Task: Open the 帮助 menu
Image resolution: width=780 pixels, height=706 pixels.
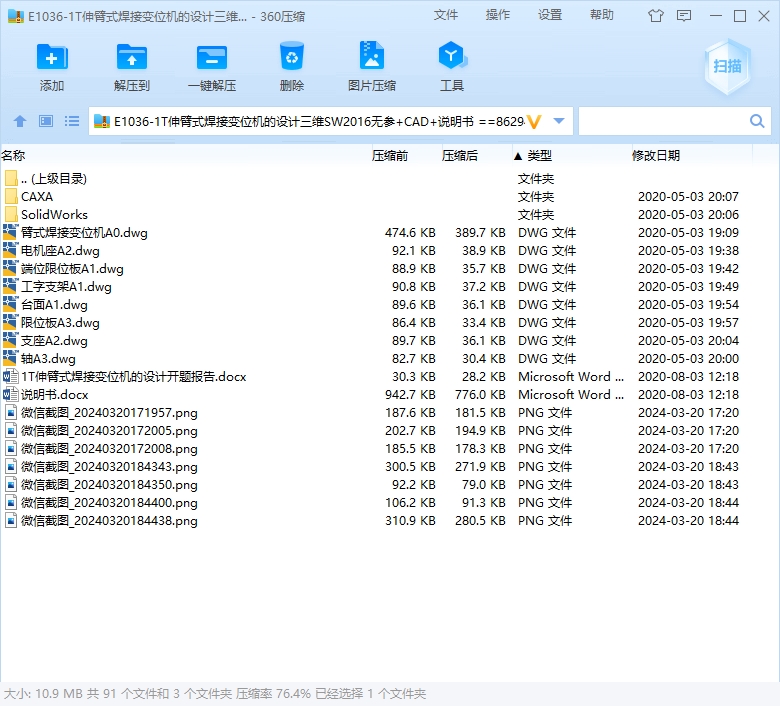Action: pos(602,15)
